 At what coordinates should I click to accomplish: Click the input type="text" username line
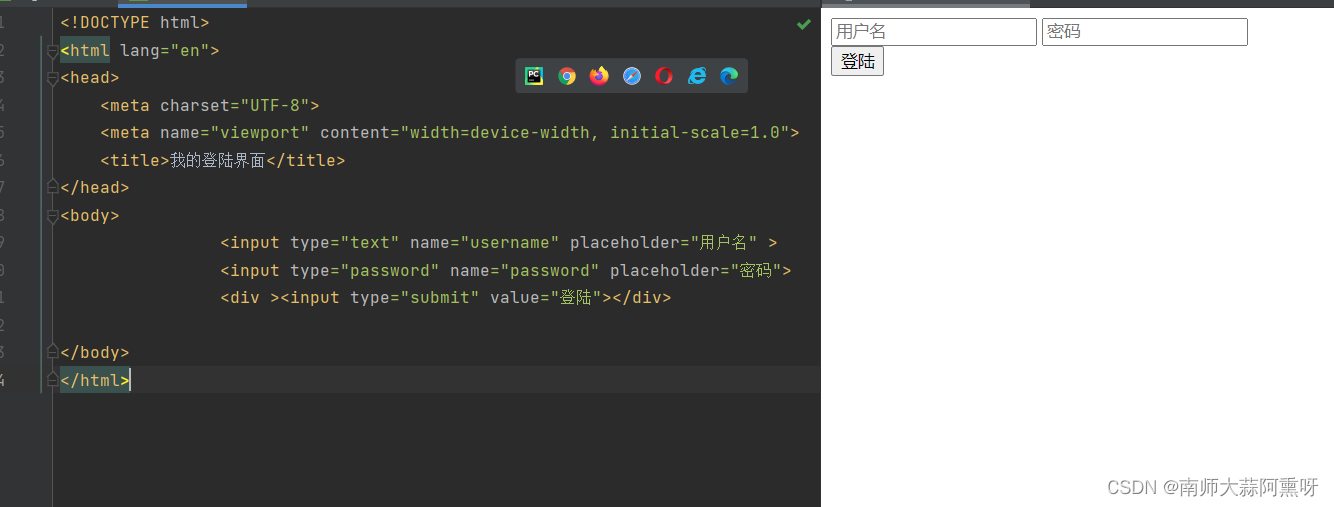point(499,243)
